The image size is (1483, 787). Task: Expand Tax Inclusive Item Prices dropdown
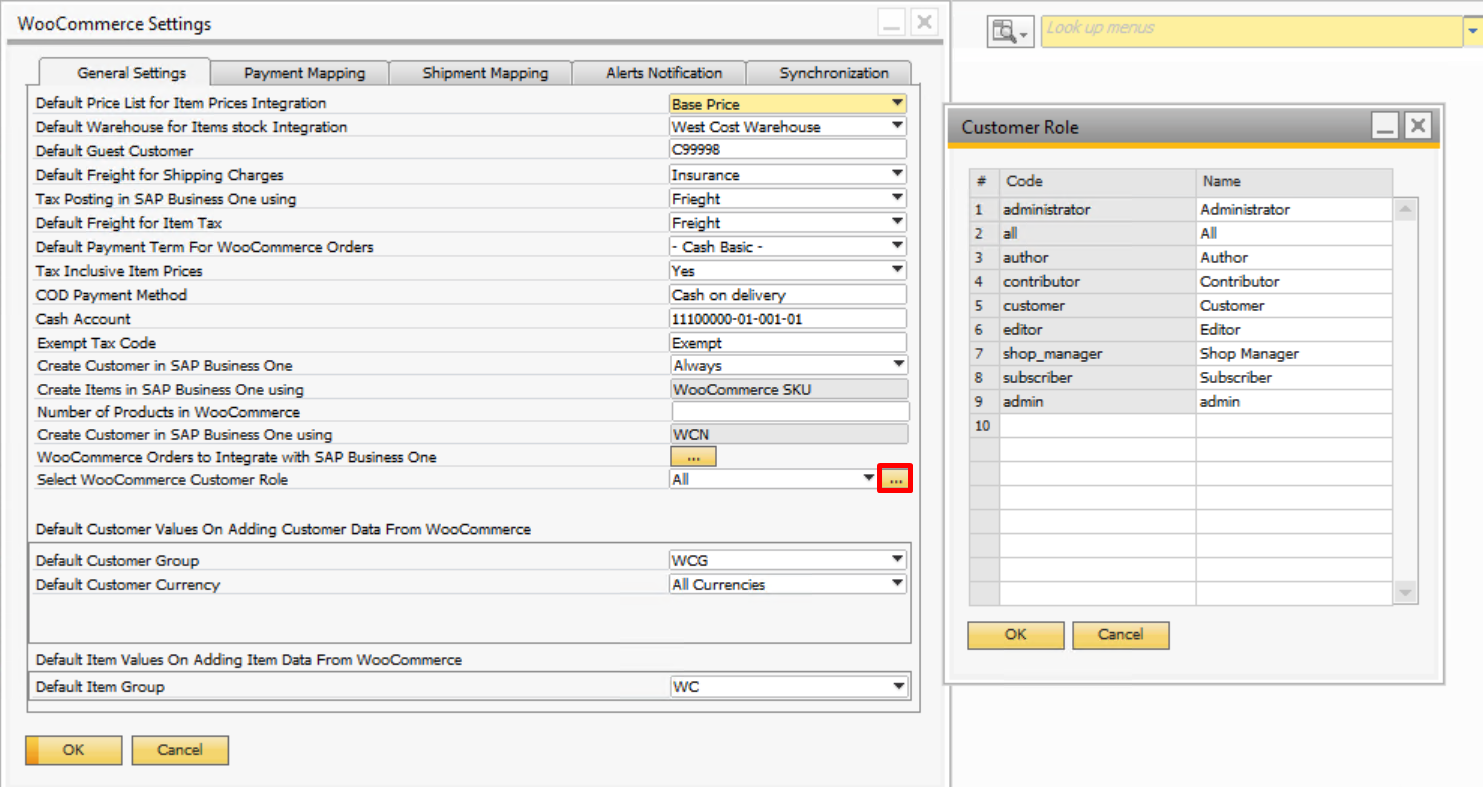click(x=897, y=271)
